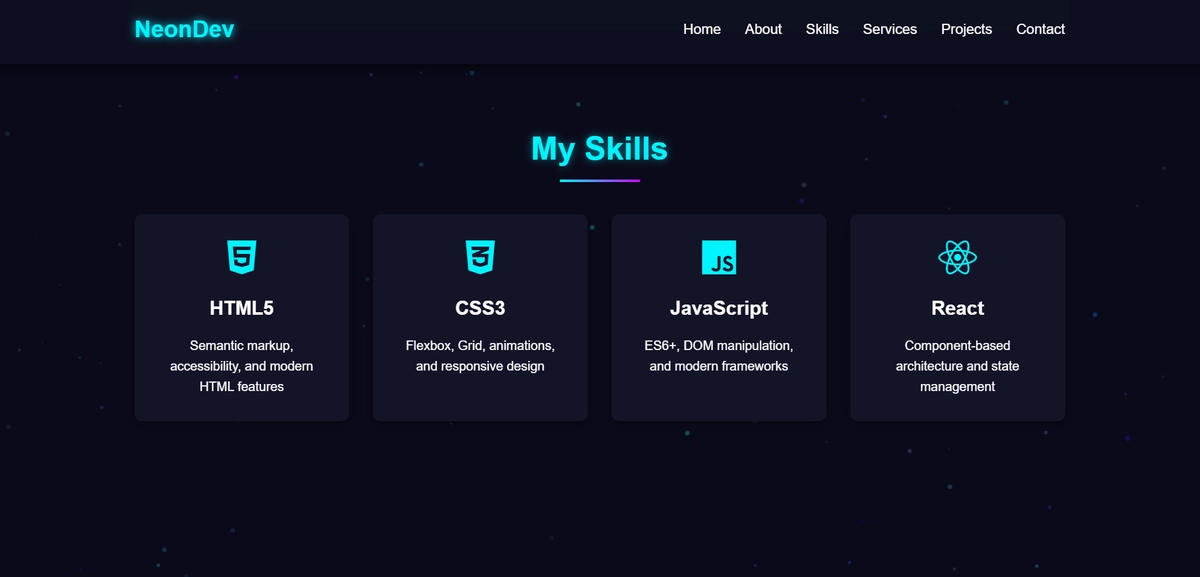Click the React atom icon
Screen dimensions: 1200x577
click(958, 258)
